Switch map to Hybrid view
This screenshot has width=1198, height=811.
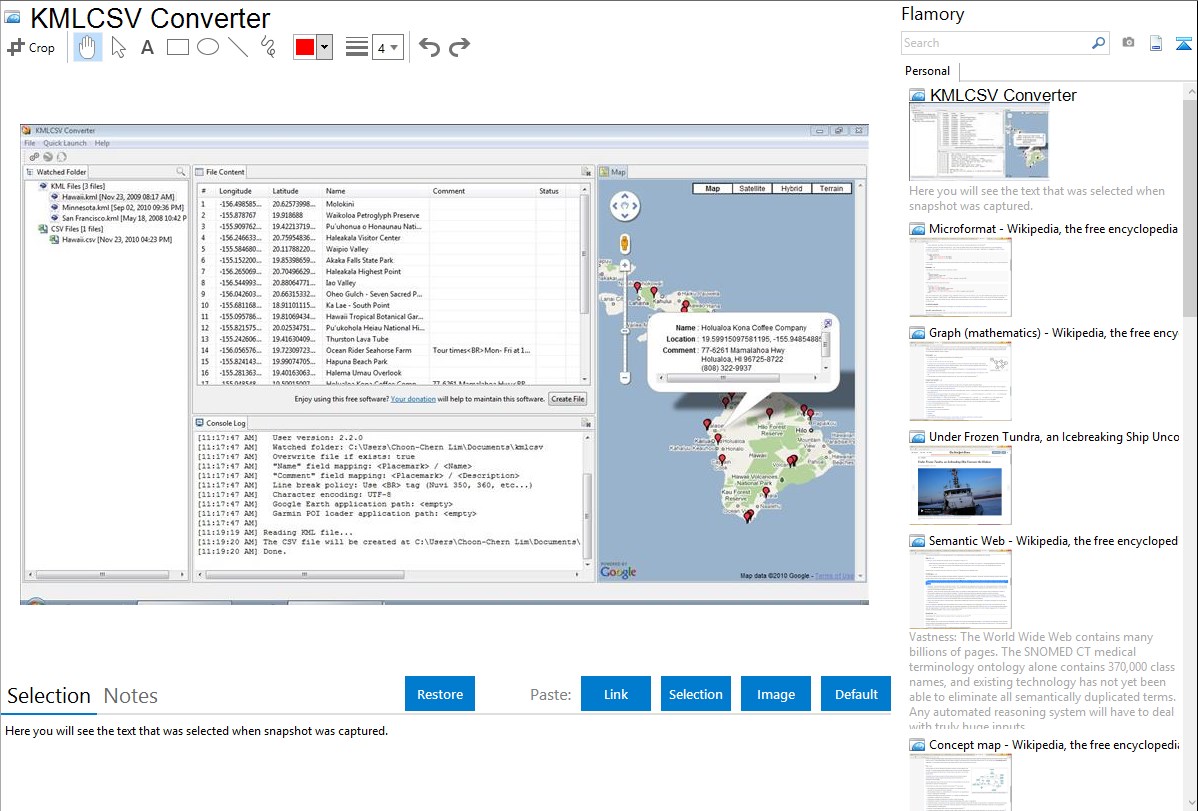click(792, 188)
